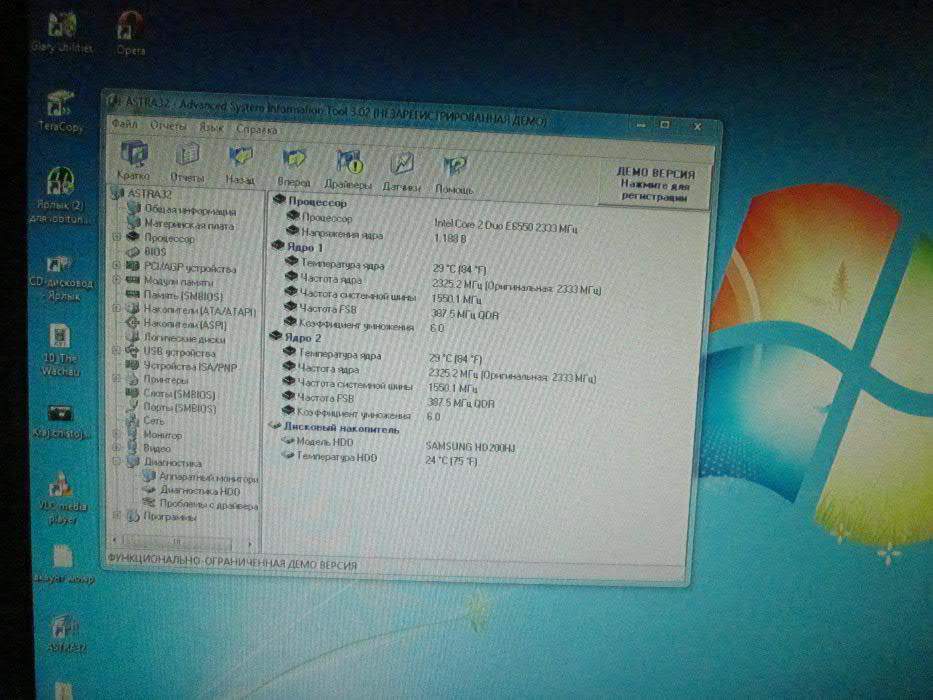
Task: Click the ДЕМО ВЕРСИЯ registration button
Action: (x=655, y=185)
